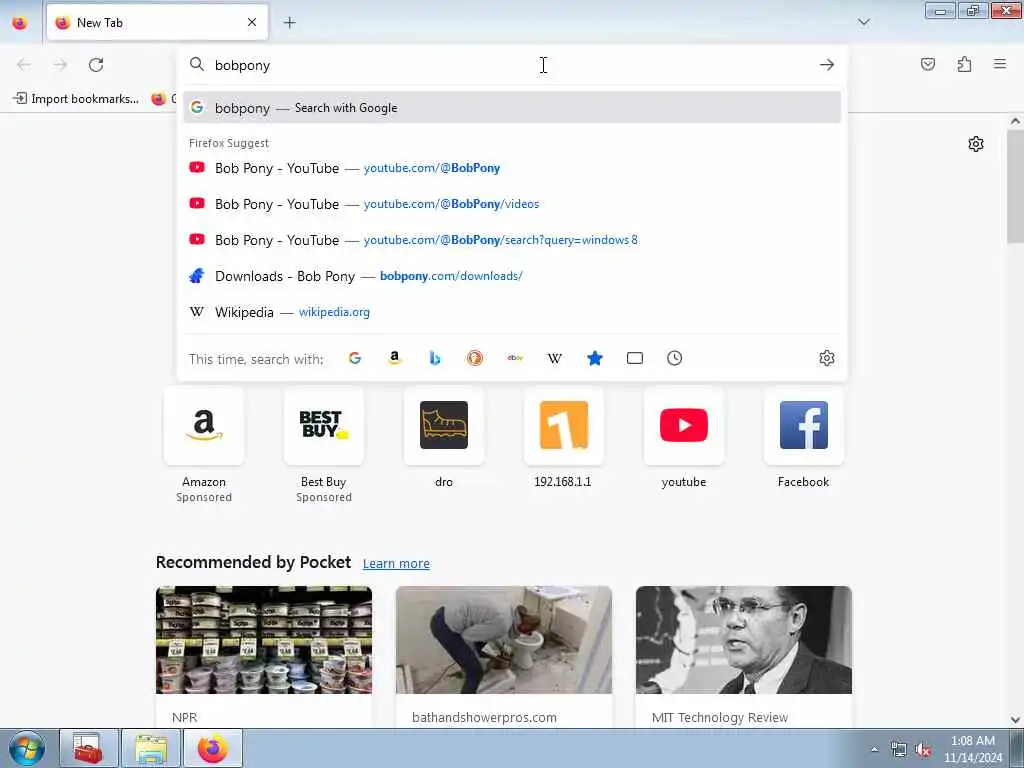Click the muted volume tray icon

tap(923, 750)
